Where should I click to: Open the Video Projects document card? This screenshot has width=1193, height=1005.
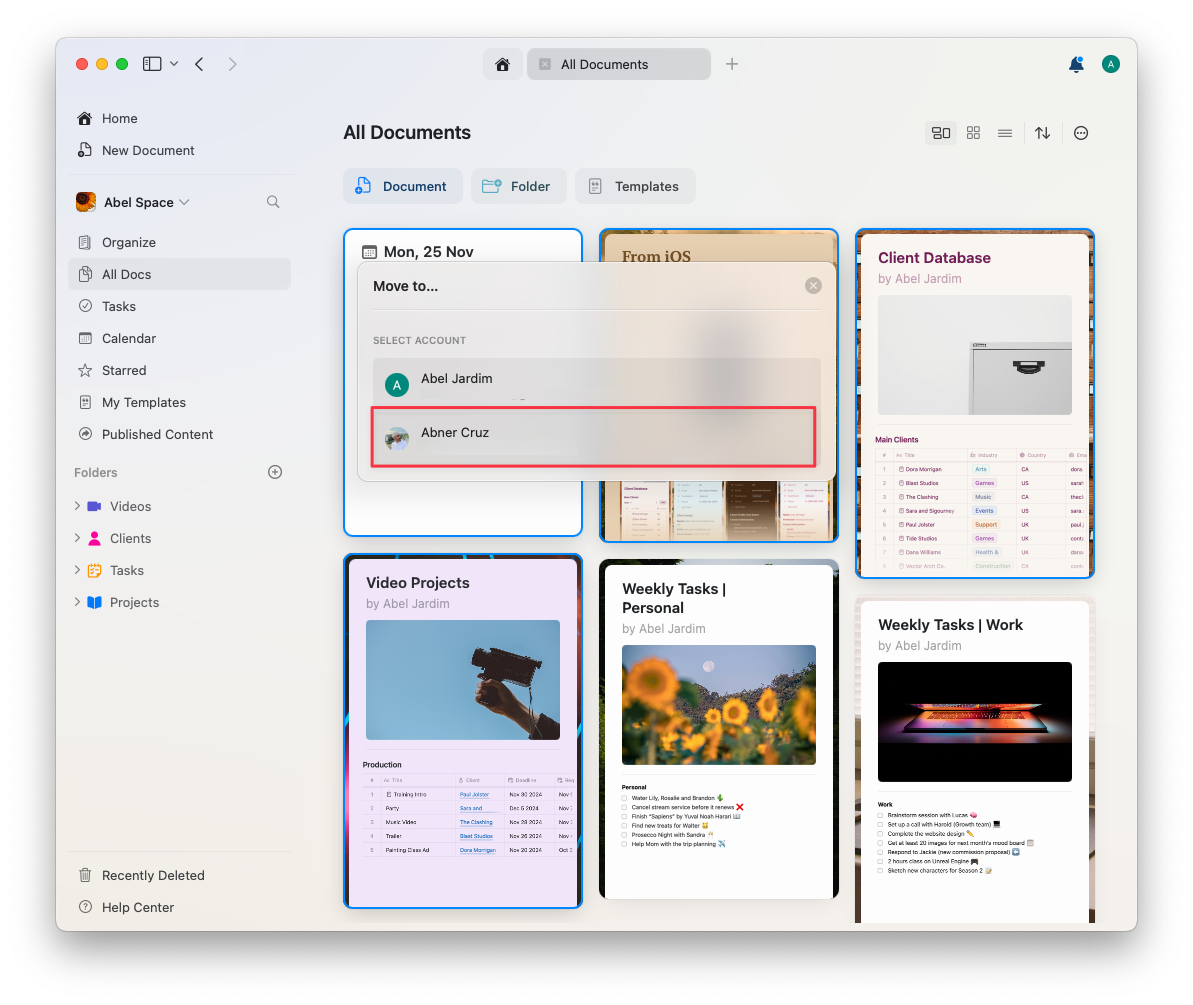463,730
